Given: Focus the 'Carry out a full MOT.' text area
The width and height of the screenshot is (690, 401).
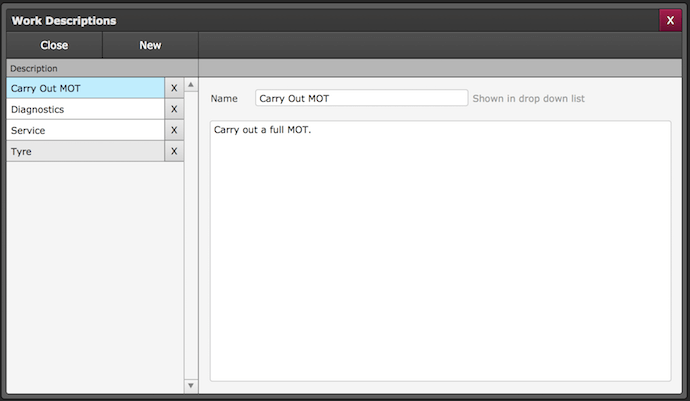Looking at the screenshot, I should coord(440,250).
